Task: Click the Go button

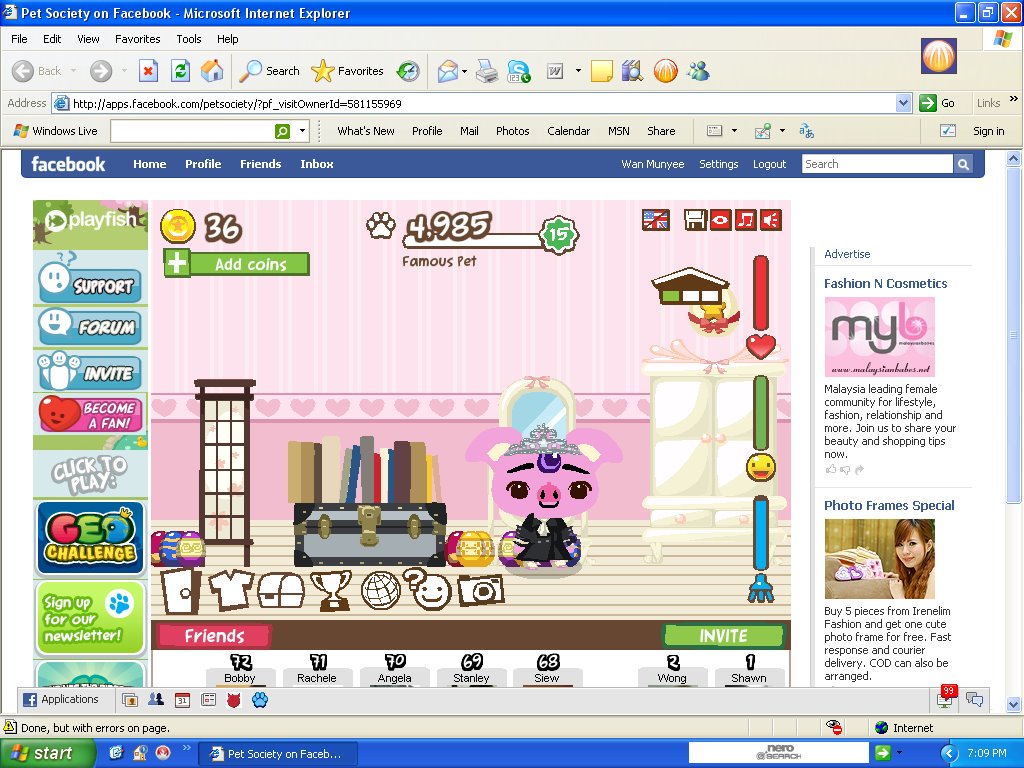Action: 938,103
